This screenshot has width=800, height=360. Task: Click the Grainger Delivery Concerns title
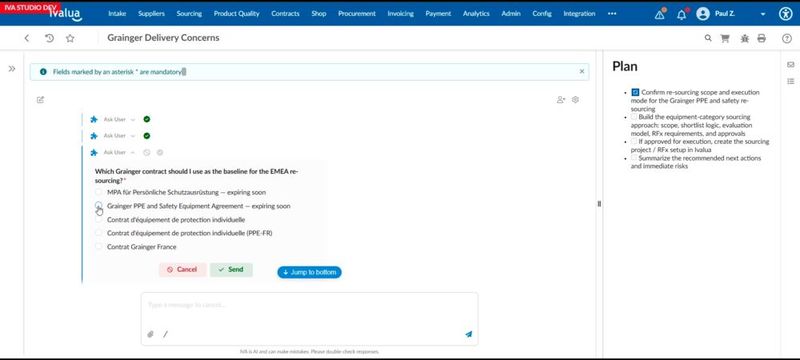(x=163, y=38)
